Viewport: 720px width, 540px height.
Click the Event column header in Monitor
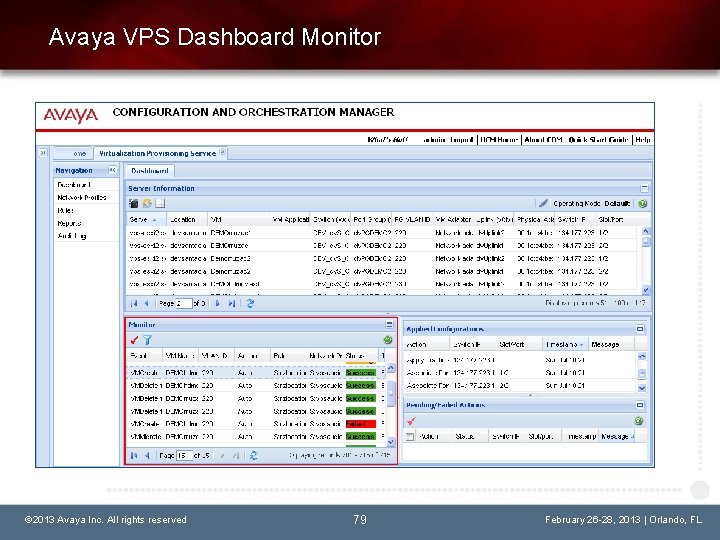tap(144, 355)
